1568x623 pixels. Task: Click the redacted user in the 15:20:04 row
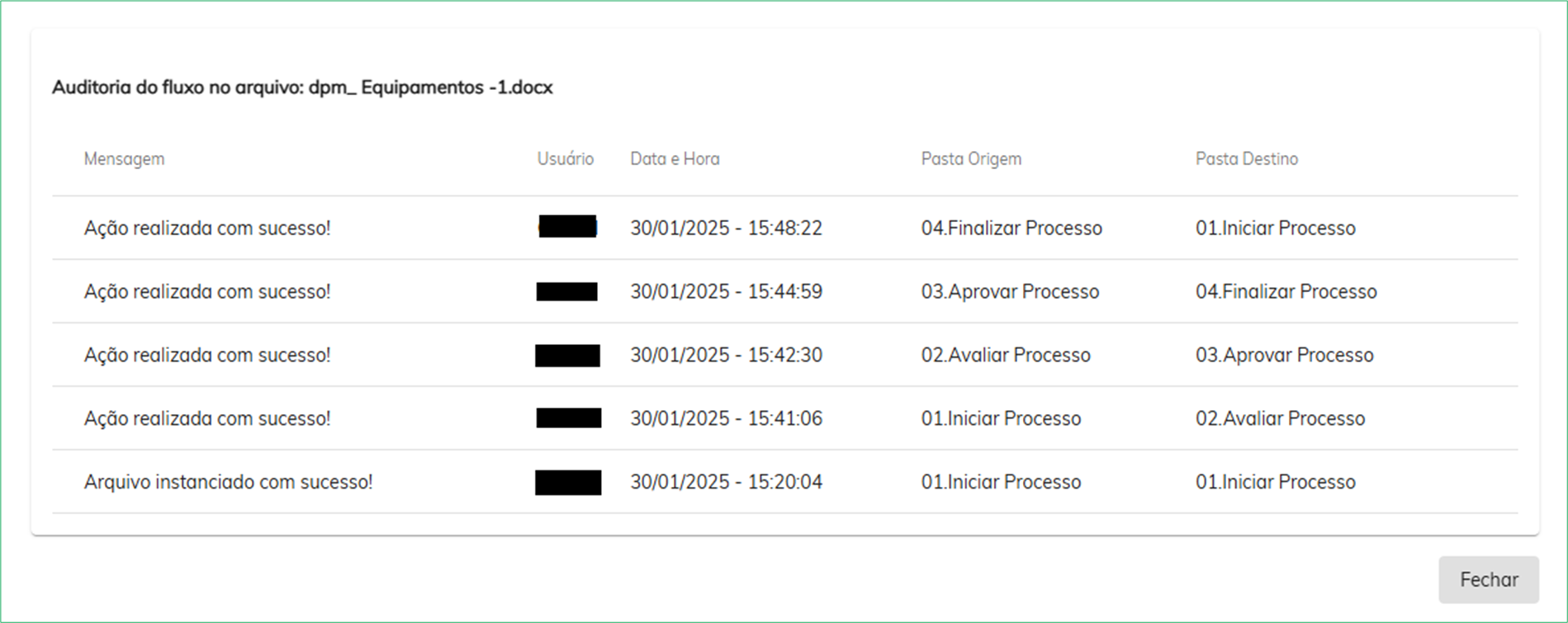tap(568, 482)
